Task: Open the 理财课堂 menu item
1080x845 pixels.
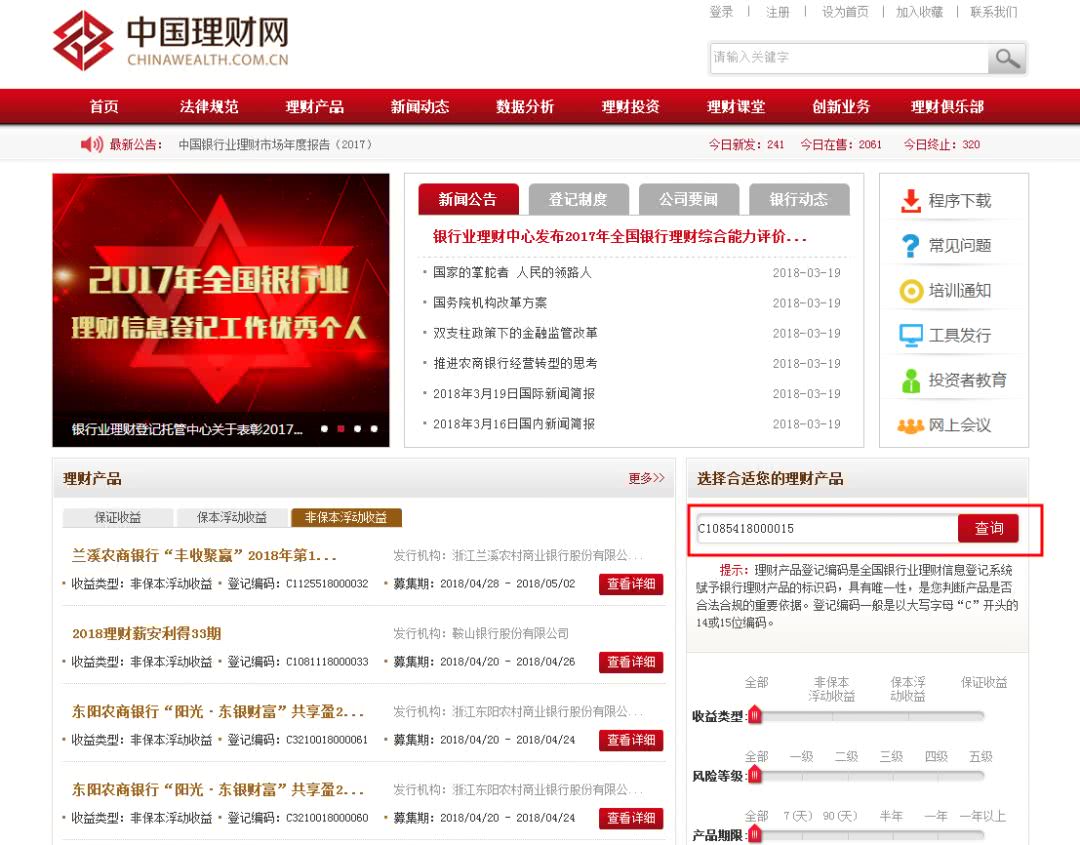Action: pyautogui.click(x=736, y=107)
